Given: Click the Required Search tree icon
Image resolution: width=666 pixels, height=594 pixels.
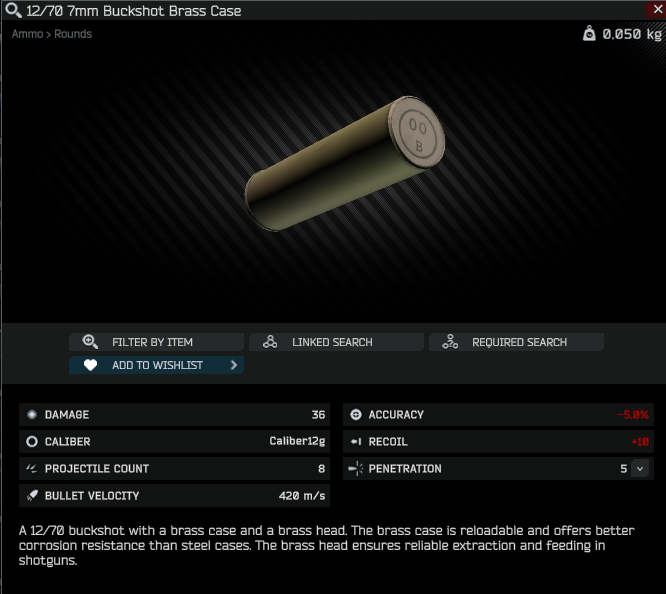Looking at the screenshot, I should click(450, 342).
